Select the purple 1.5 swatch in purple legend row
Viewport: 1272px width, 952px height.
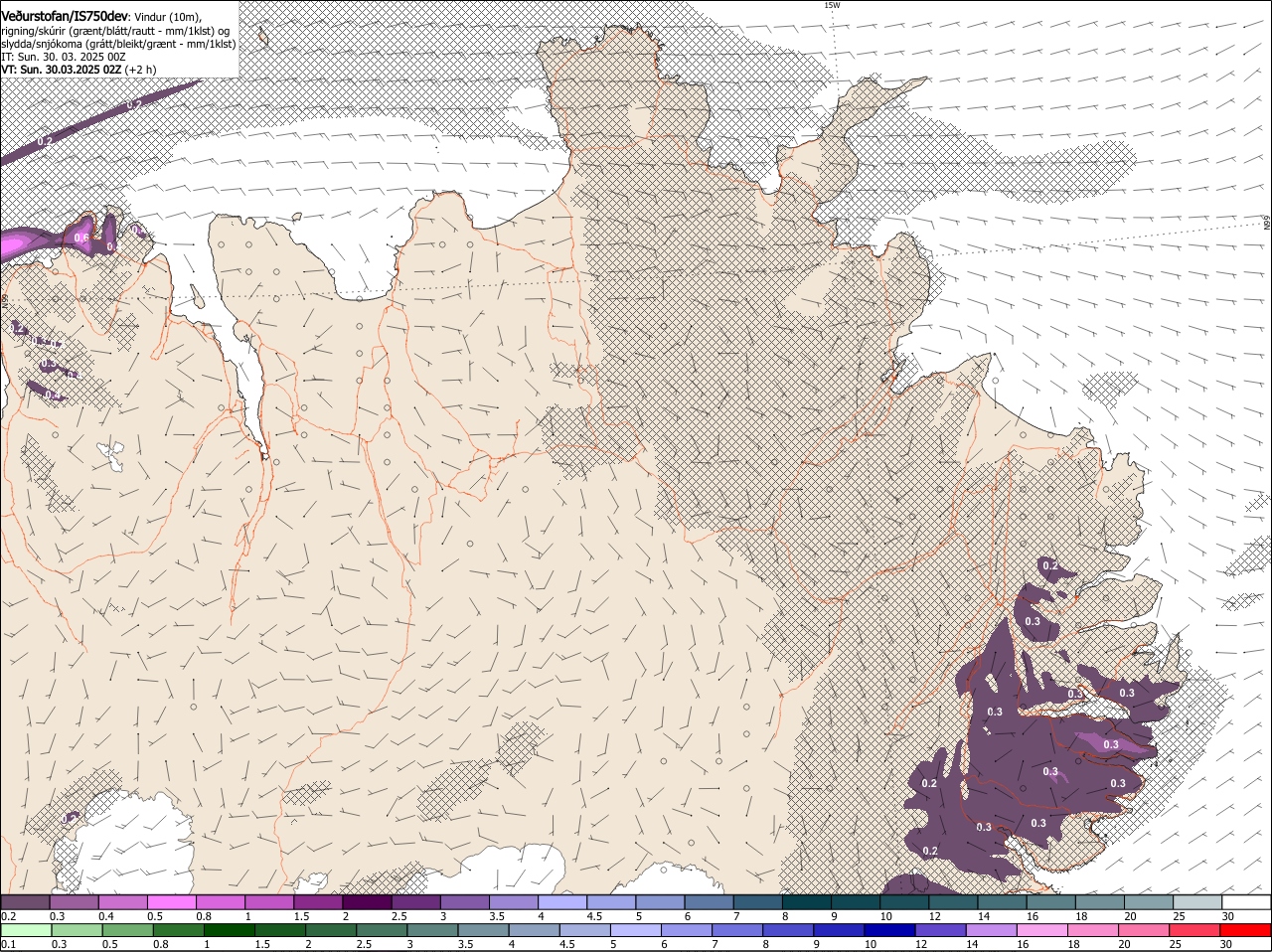318,902
